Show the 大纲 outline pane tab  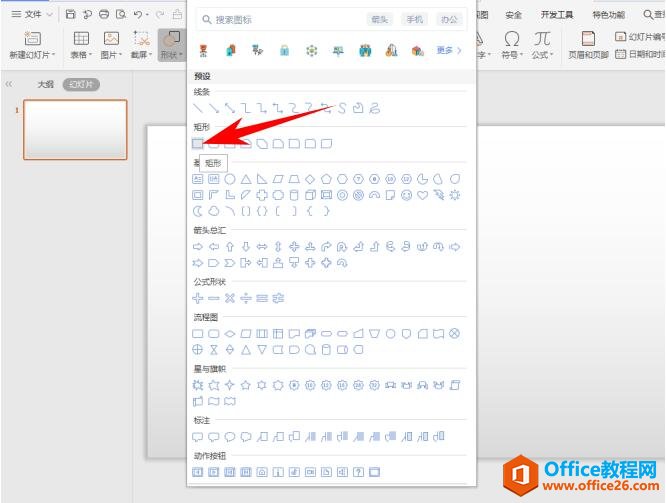click(45, 84)
